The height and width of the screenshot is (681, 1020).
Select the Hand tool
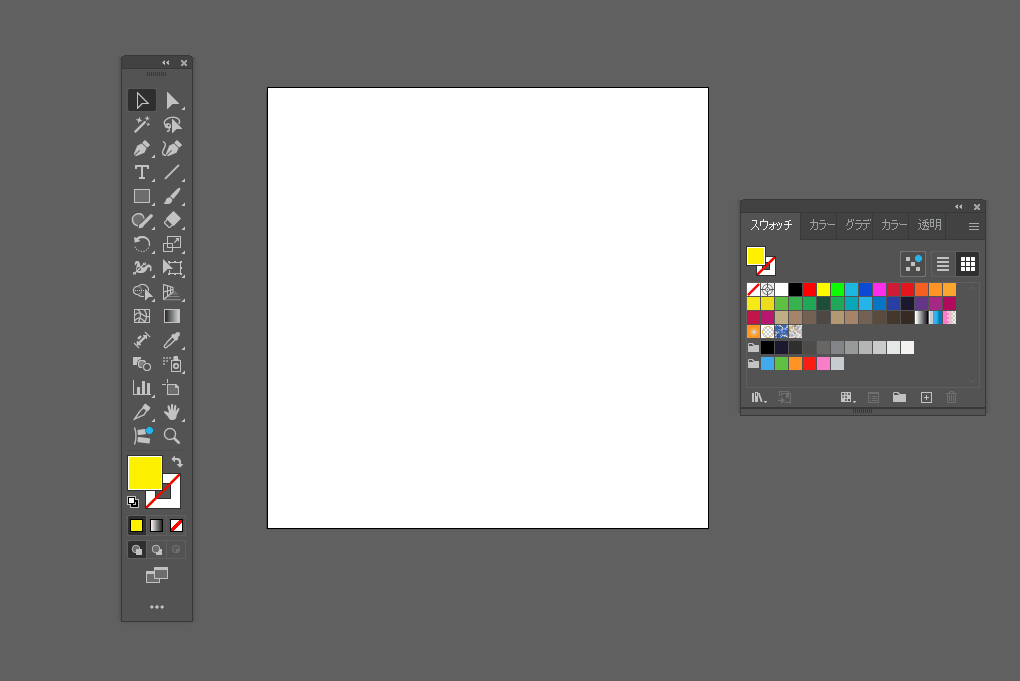pos(172,412)
